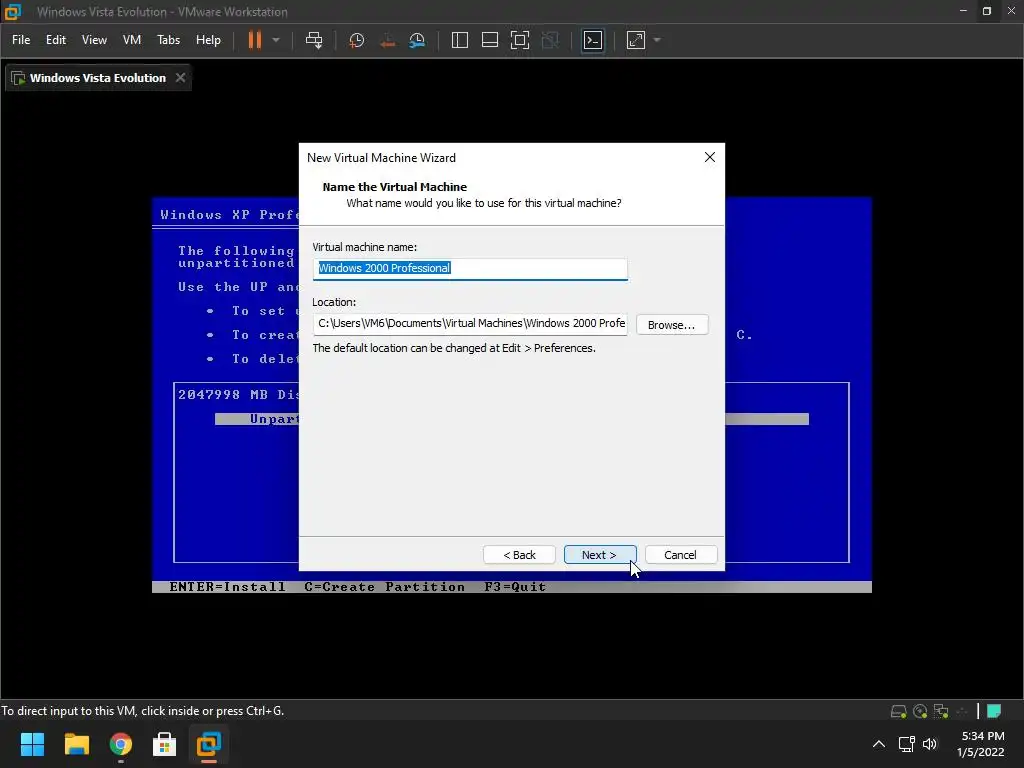Viewport: 1024px width, 768px height.
Task: Open the View menu
Action: pos(94,40)
